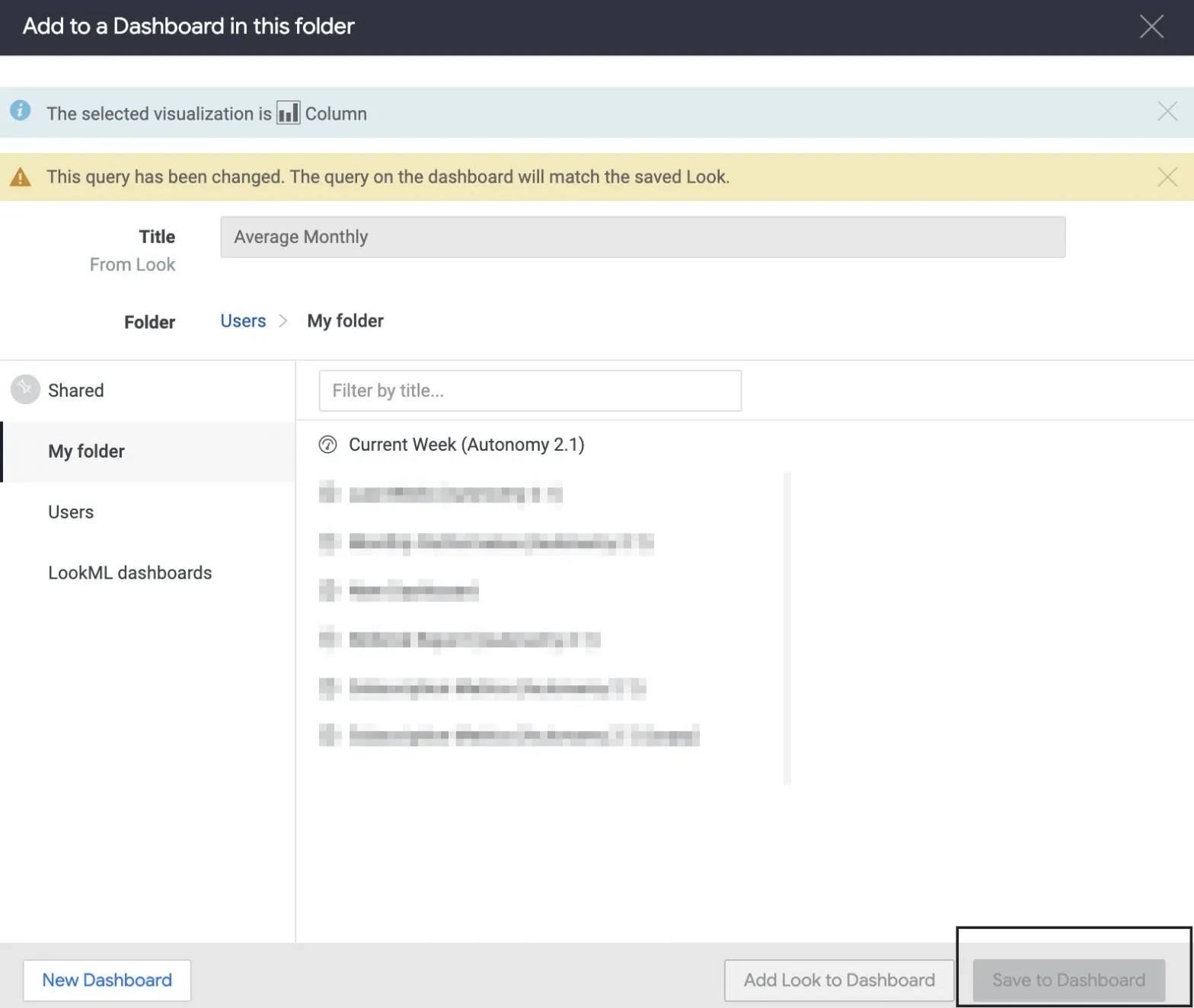Select Current Week (Autonomy 2.1) dashboard
Image resolution: width=1194 pixels, height=1008 pixels.
tap(466, 445)
